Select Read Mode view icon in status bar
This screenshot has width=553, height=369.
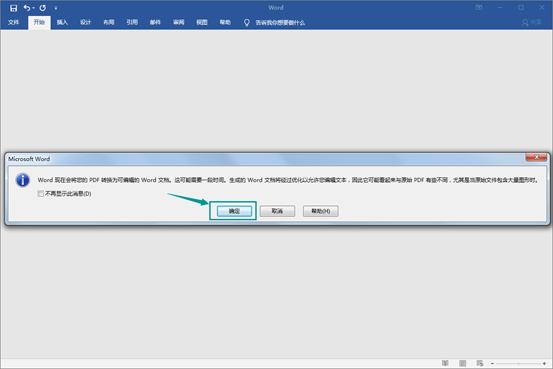[x=445, y=363]
